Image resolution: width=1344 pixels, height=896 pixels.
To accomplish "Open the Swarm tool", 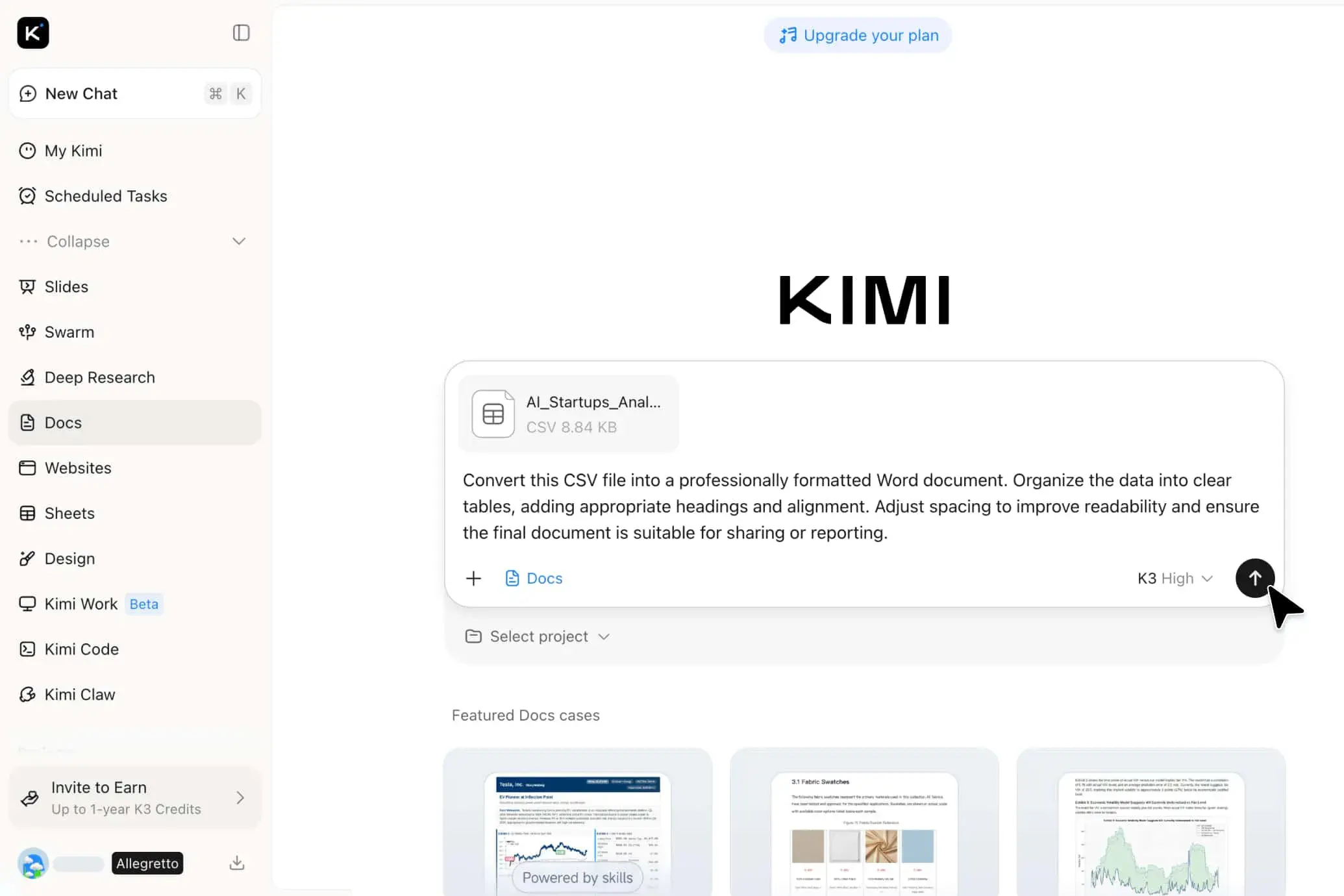I will coord(135,332).
